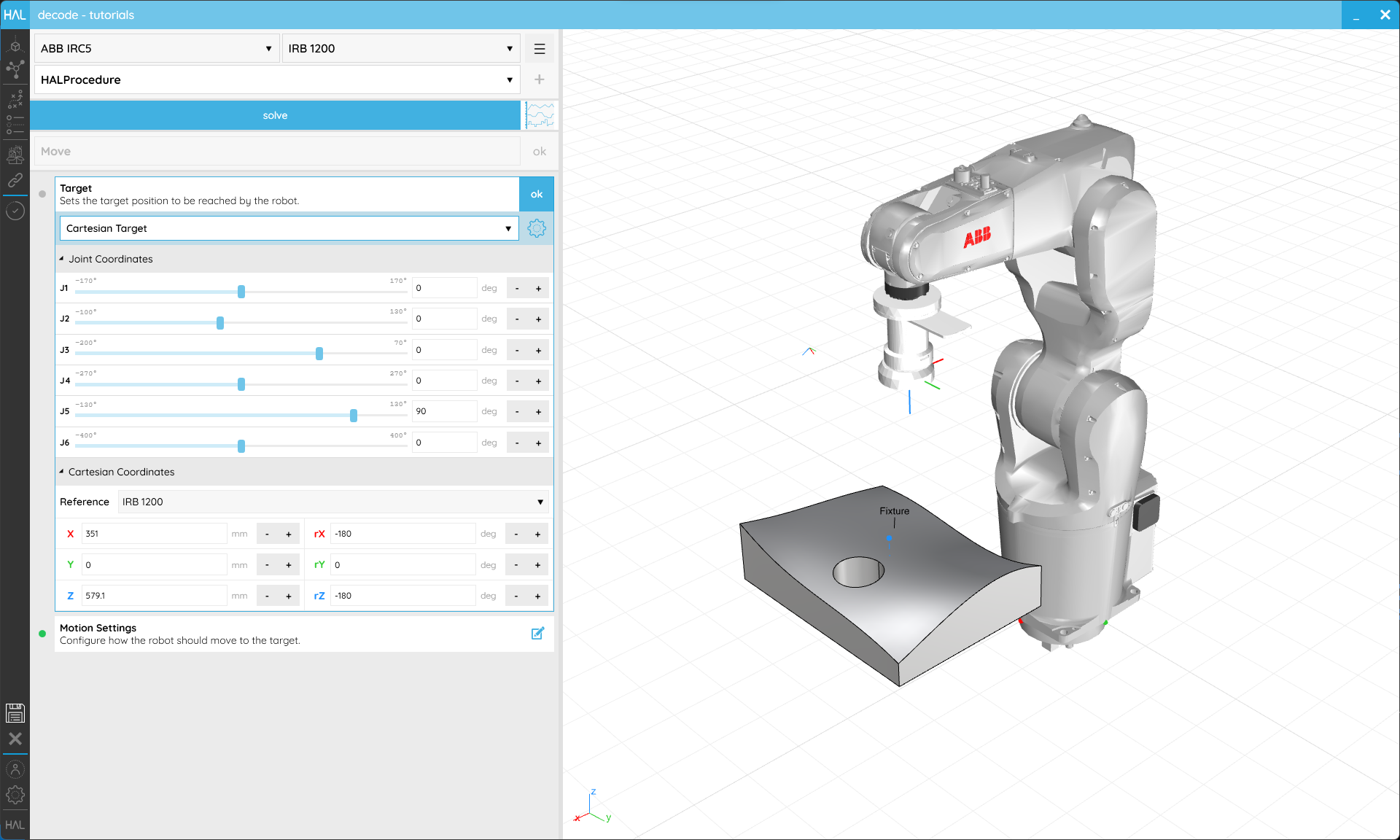
Task: Open the Reference IRB 1200 dropdown
Action: (x=333, y=502)
